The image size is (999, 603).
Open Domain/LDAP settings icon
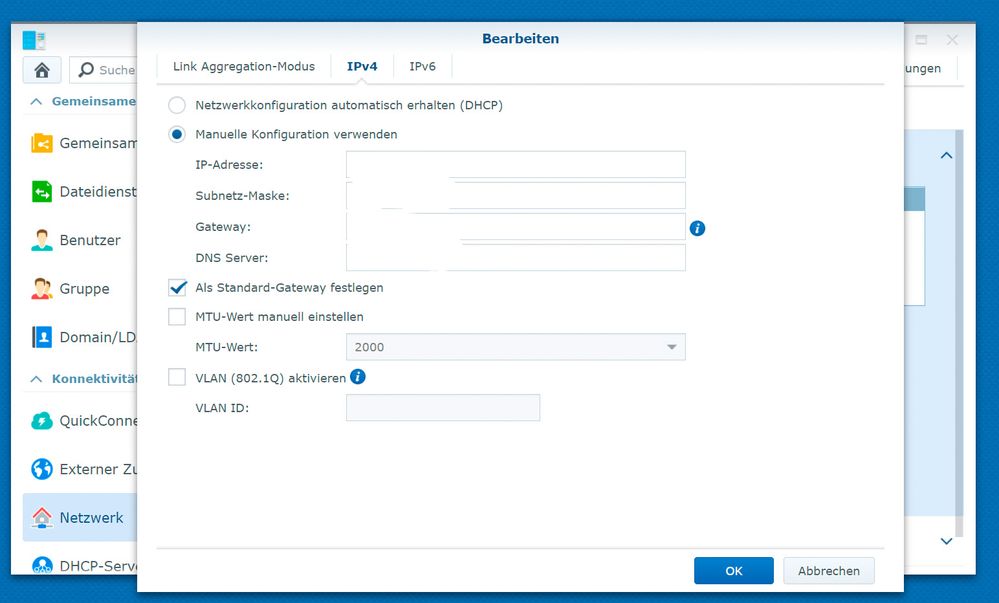(40, 337)
